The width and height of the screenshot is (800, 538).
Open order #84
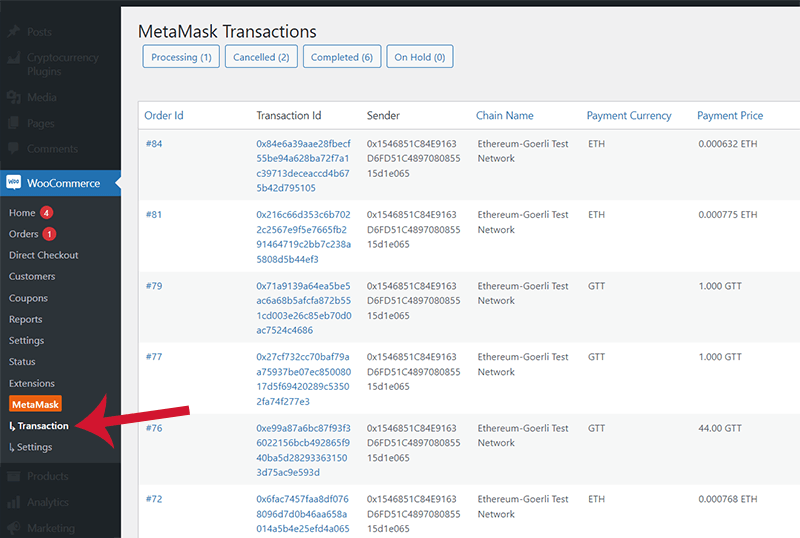[x=154, y=143]
